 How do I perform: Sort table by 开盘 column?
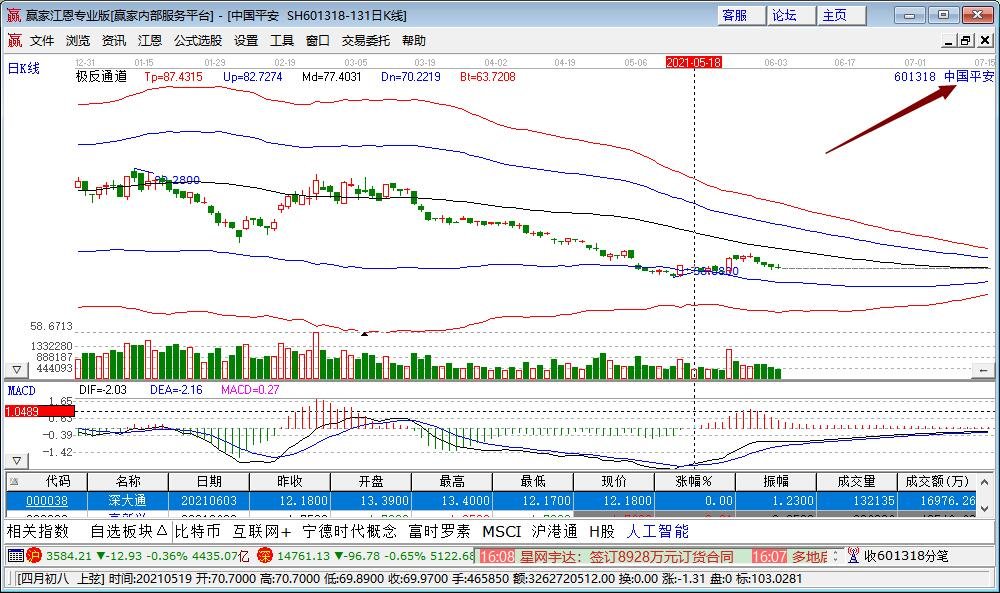point(371,481)
